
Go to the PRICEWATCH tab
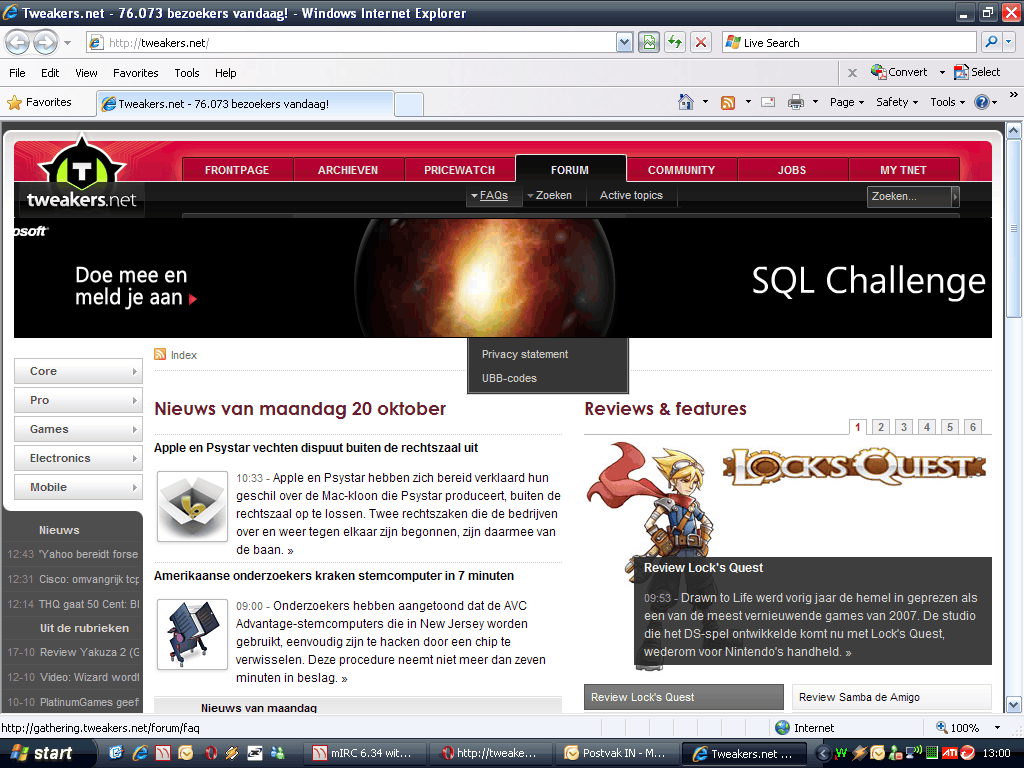(459, 170)
